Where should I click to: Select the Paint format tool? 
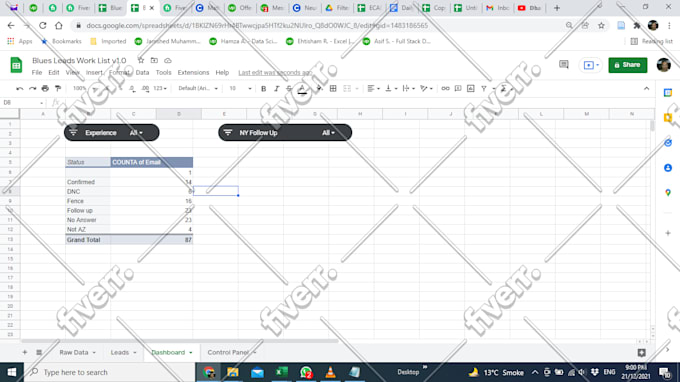[x=58, y=88]
